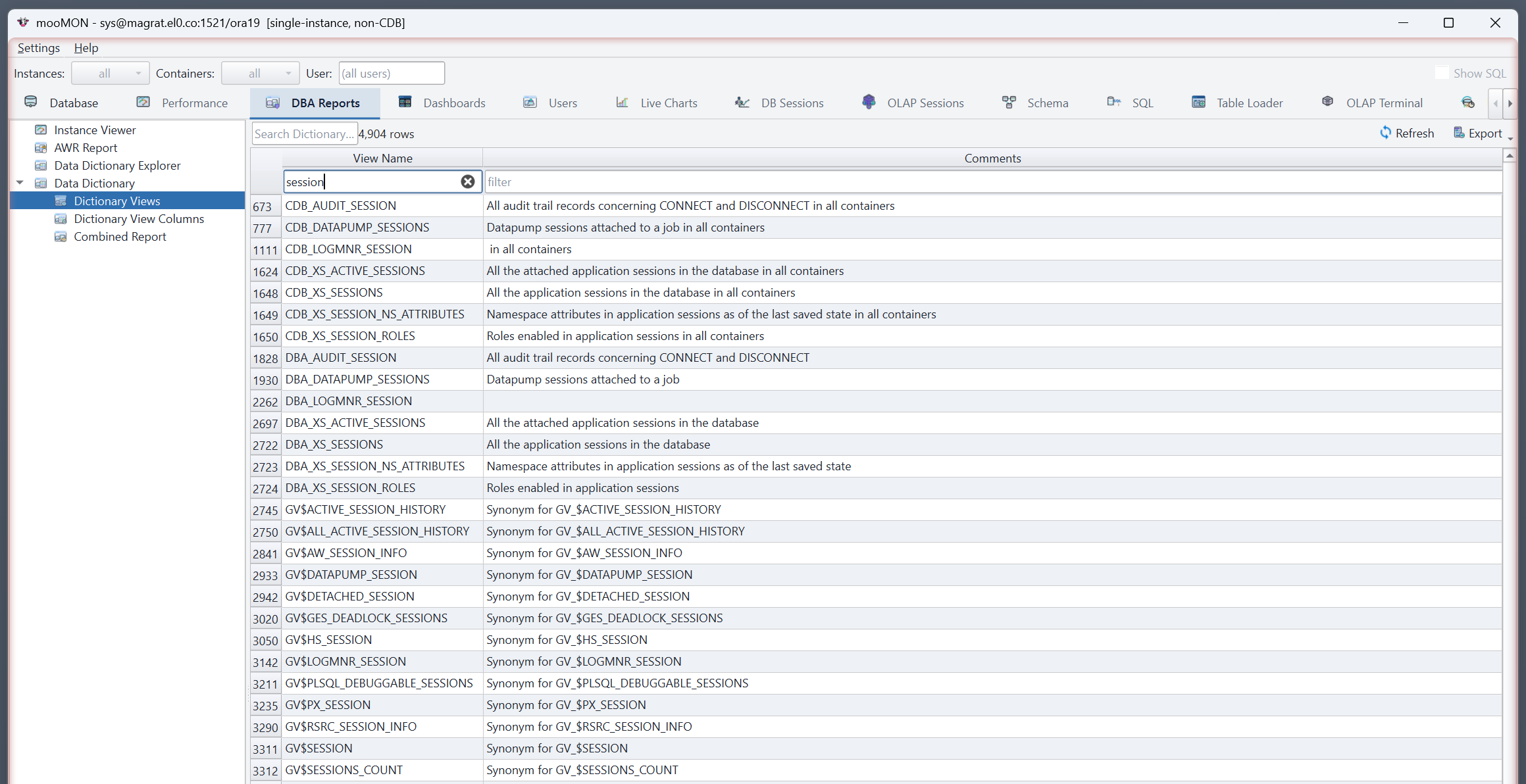Click the Comments filter input field
This screenshot has height=784, width=1526.
993,182
